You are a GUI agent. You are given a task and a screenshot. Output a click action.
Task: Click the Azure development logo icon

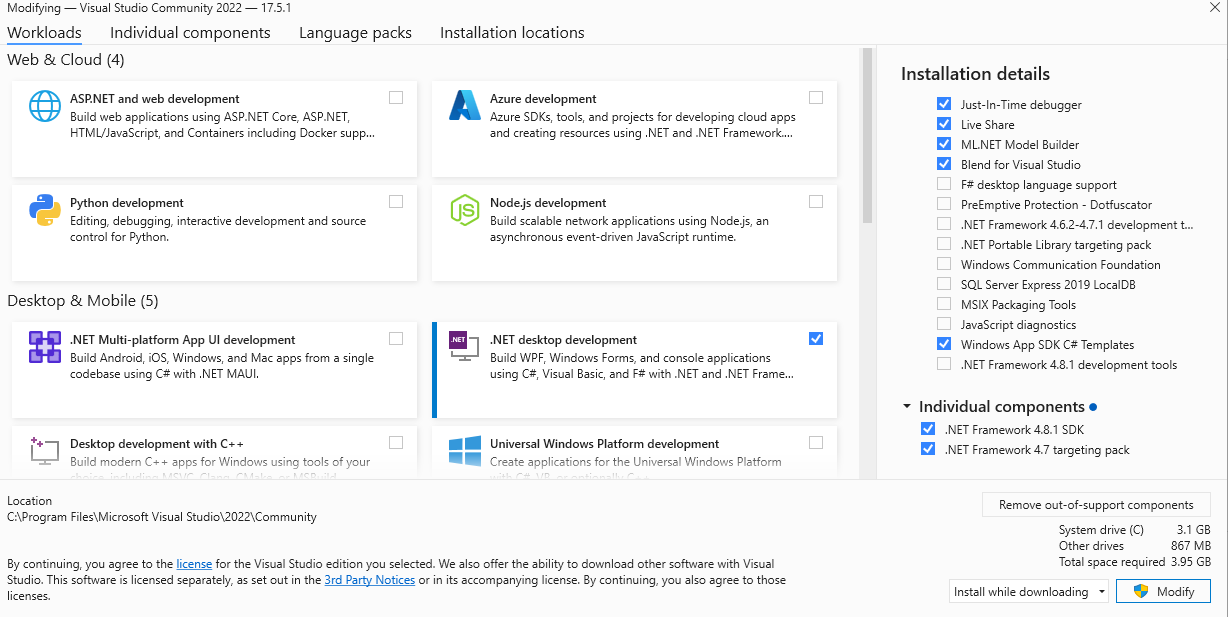coord(465,106)
